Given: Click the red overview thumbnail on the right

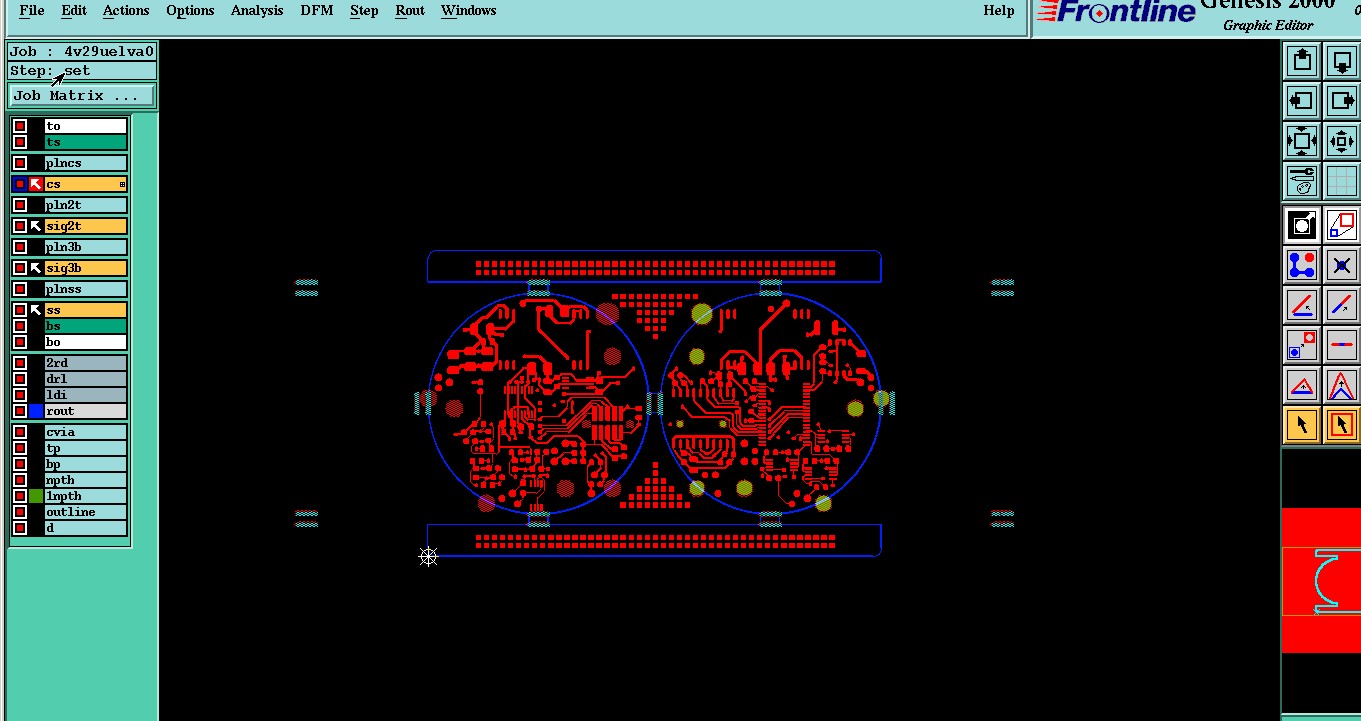Looking at the screenshot, I should coord(1320,580).
